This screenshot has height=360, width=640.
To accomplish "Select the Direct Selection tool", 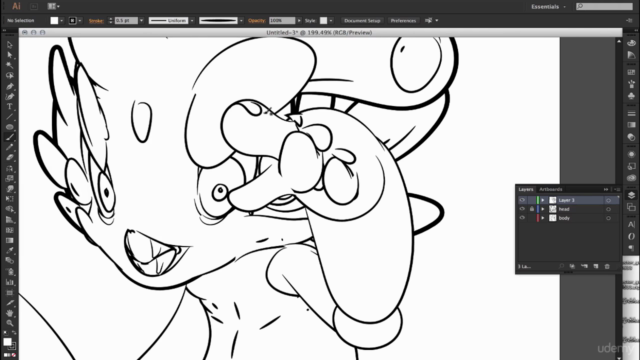I will (10, 55).
